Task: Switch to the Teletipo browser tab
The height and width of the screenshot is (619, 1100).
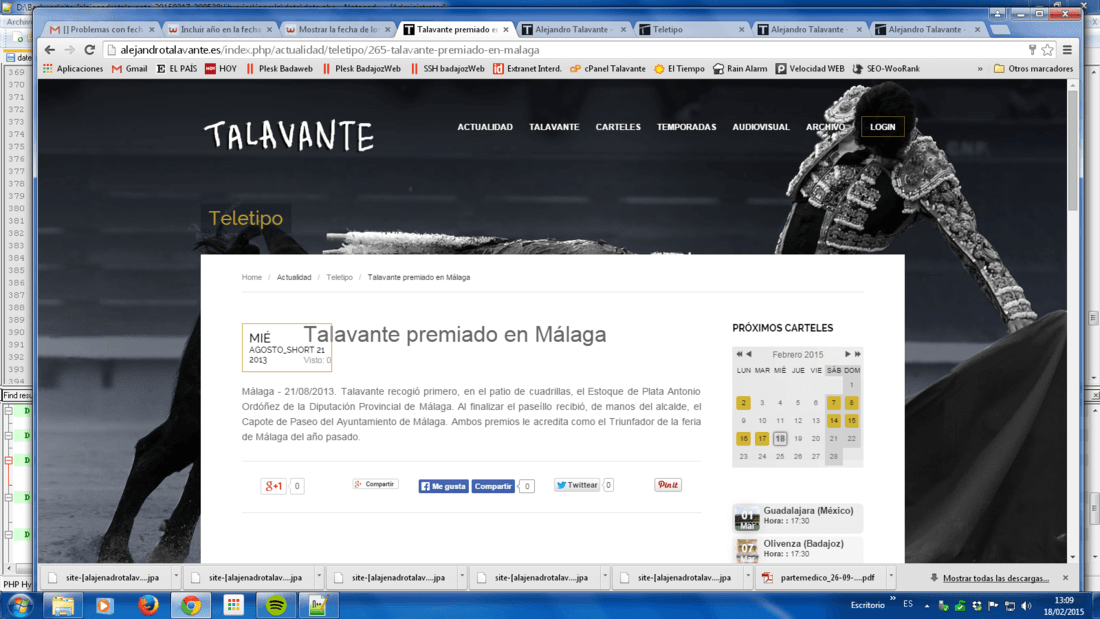Action: [692, 29]
